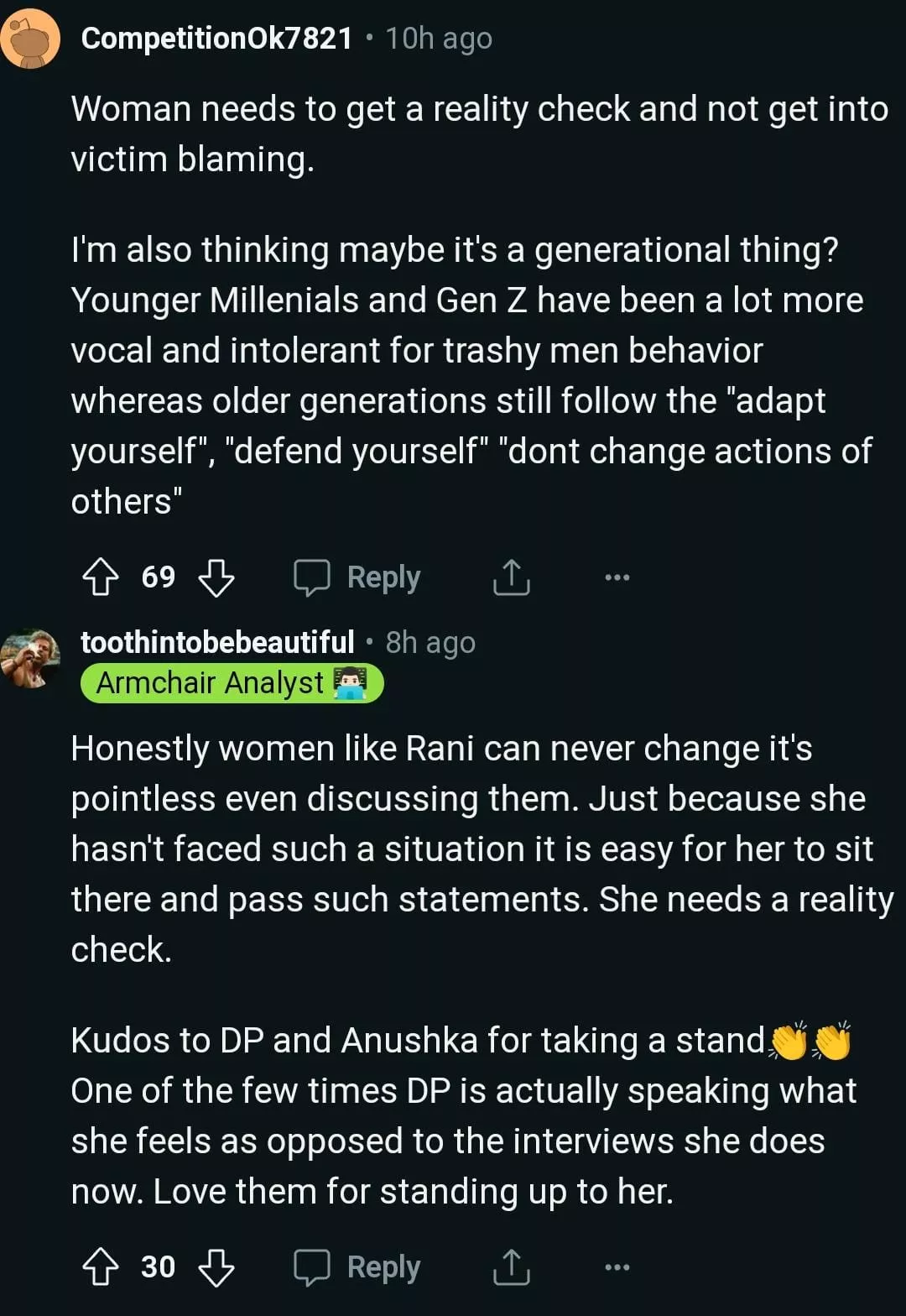Tap the "8h ago" timestamp
This screenshot has height=1316, width=906.
click(430, 642)
